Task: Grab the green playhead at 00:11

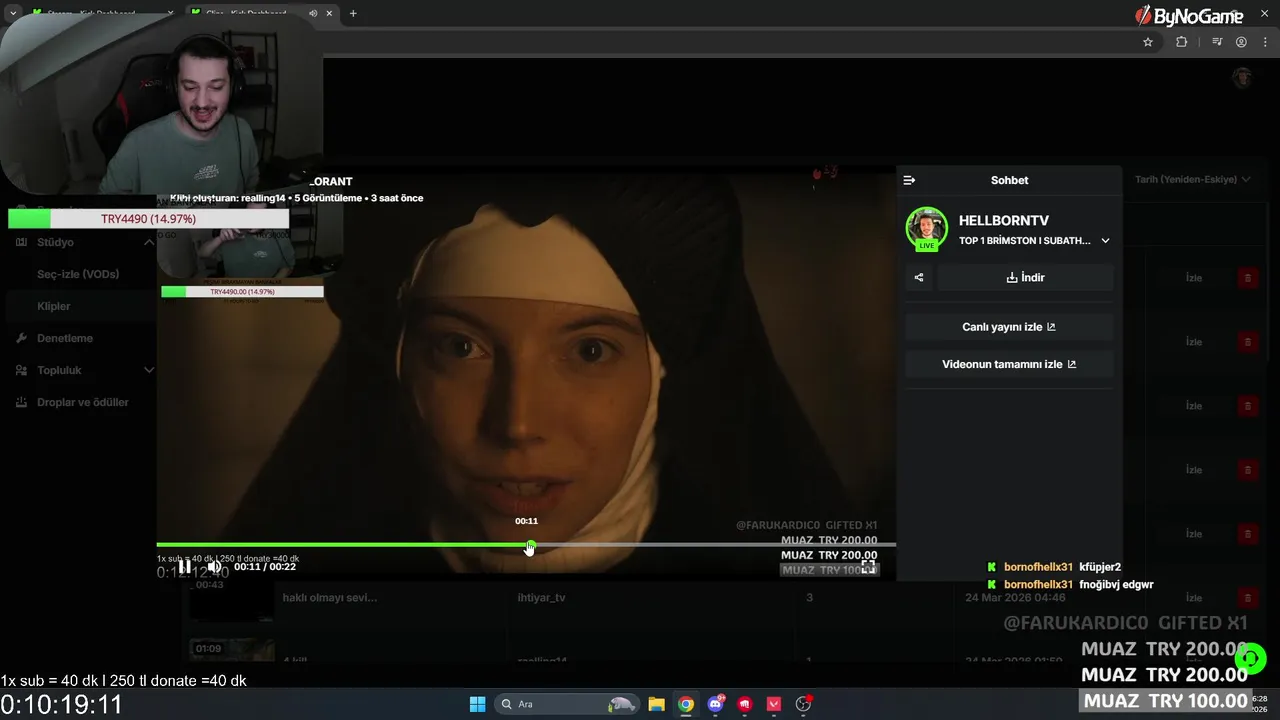Action: tap(530, 545)
